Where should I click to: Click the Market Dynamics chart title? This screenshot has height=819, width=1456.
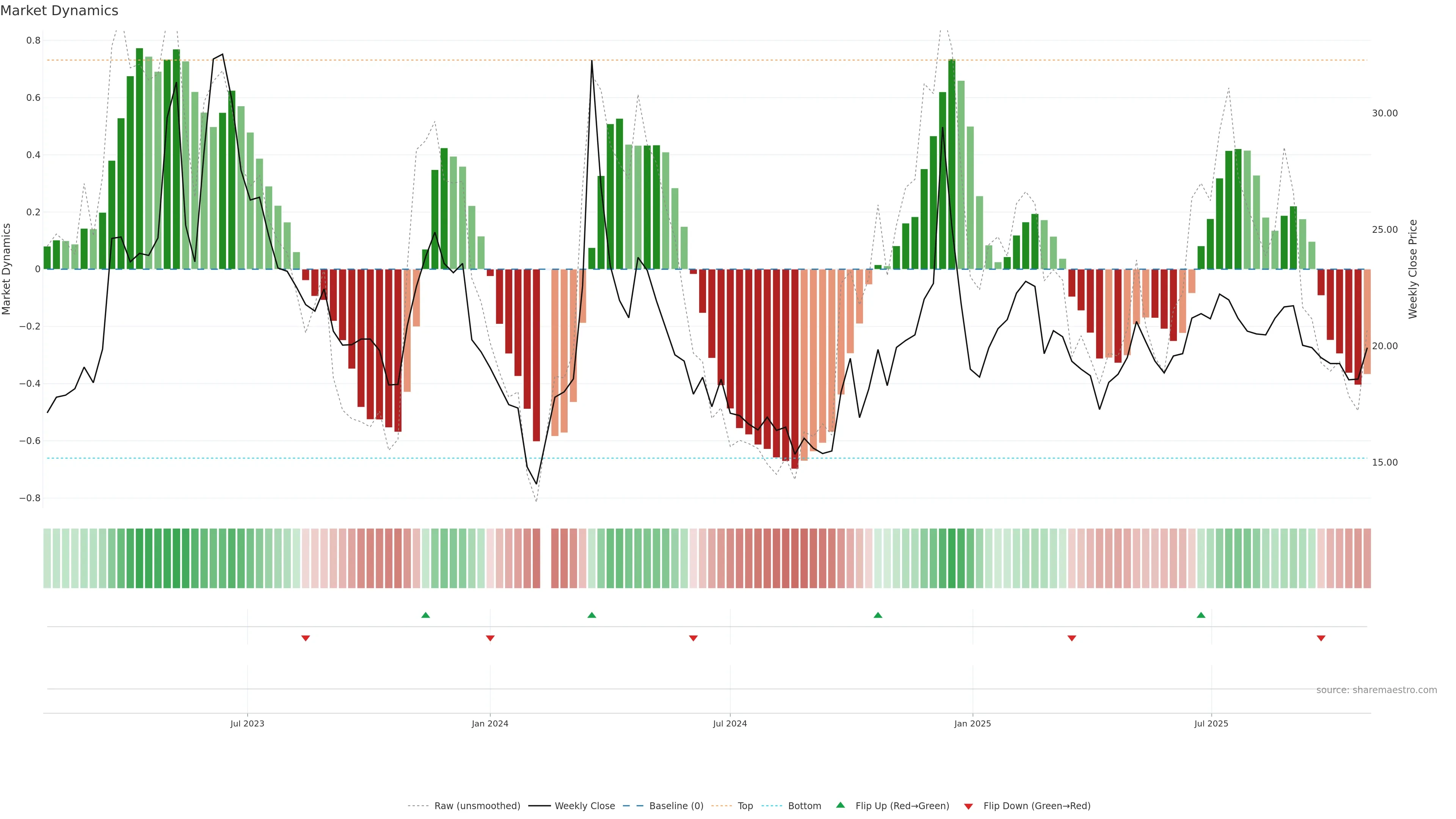point(60,11)
